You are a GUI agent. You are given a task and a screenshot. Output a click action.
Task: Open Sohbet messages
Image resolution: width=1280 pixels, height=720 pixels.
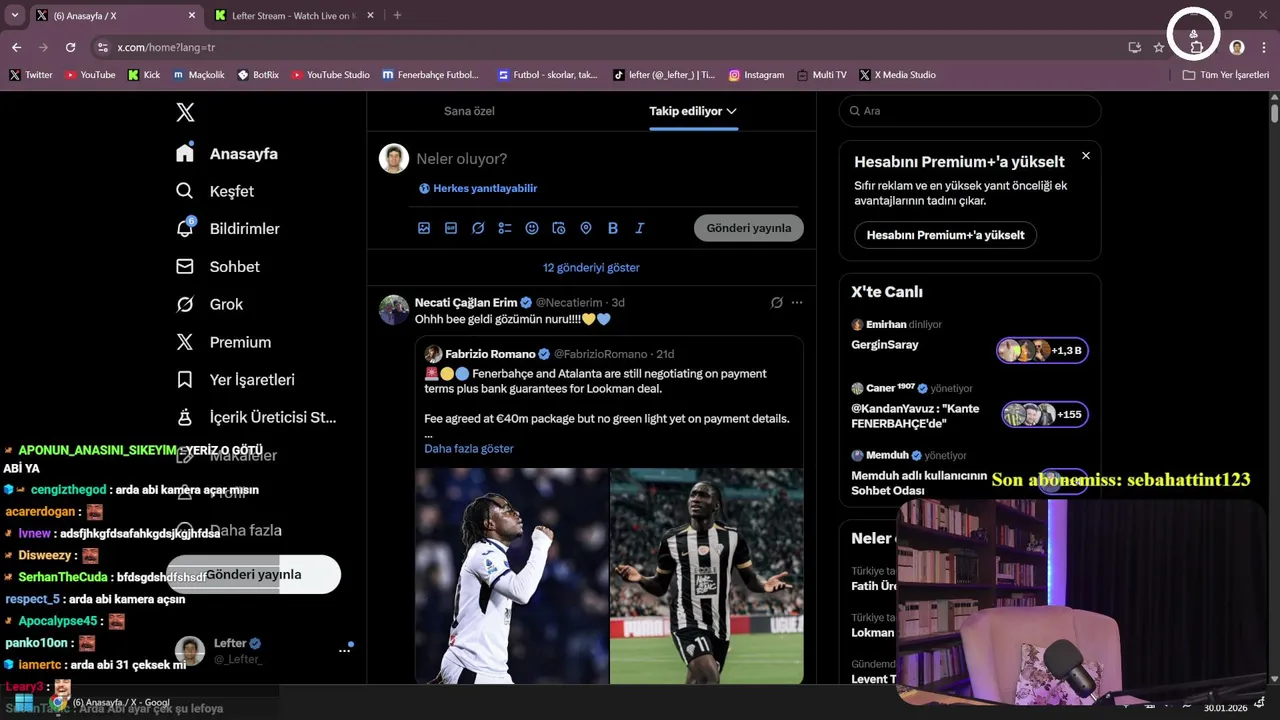coord(217,267)
